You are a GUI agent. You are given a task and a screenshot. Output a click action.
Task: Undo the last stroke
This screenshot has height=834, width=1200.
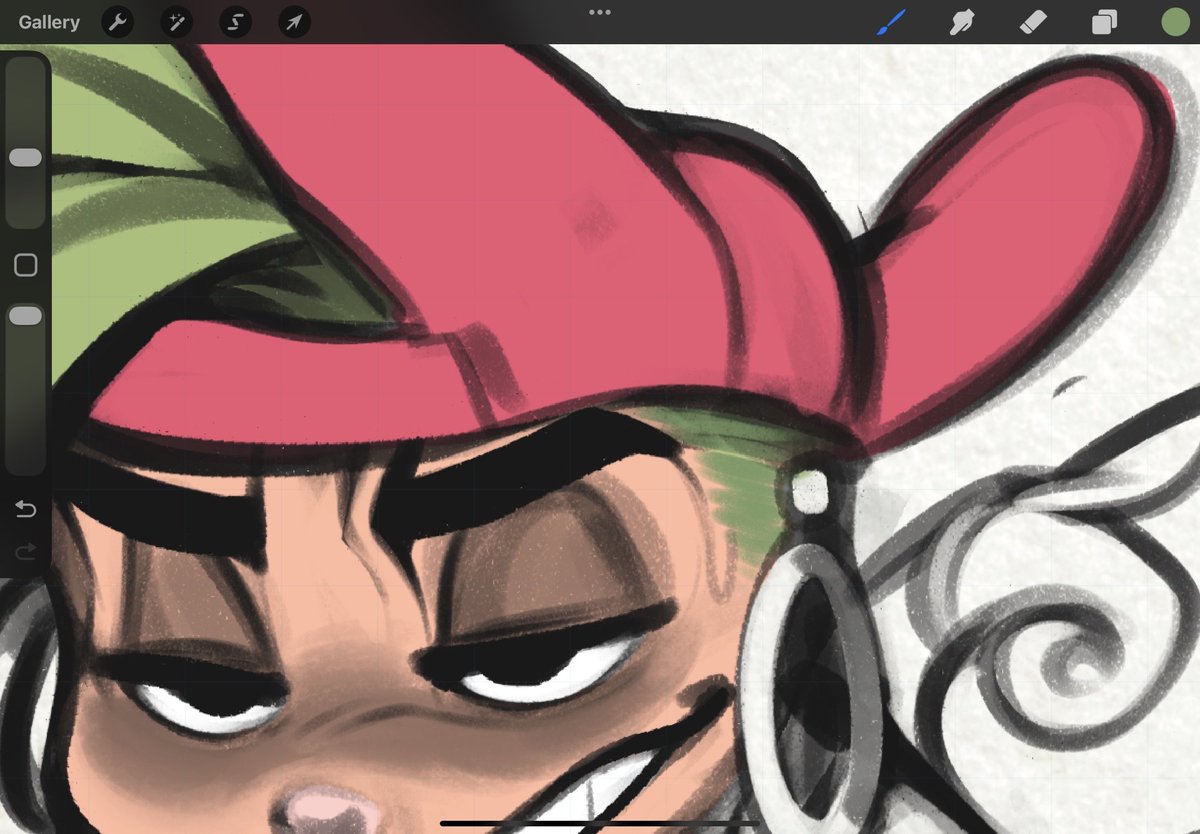[26, 510]
